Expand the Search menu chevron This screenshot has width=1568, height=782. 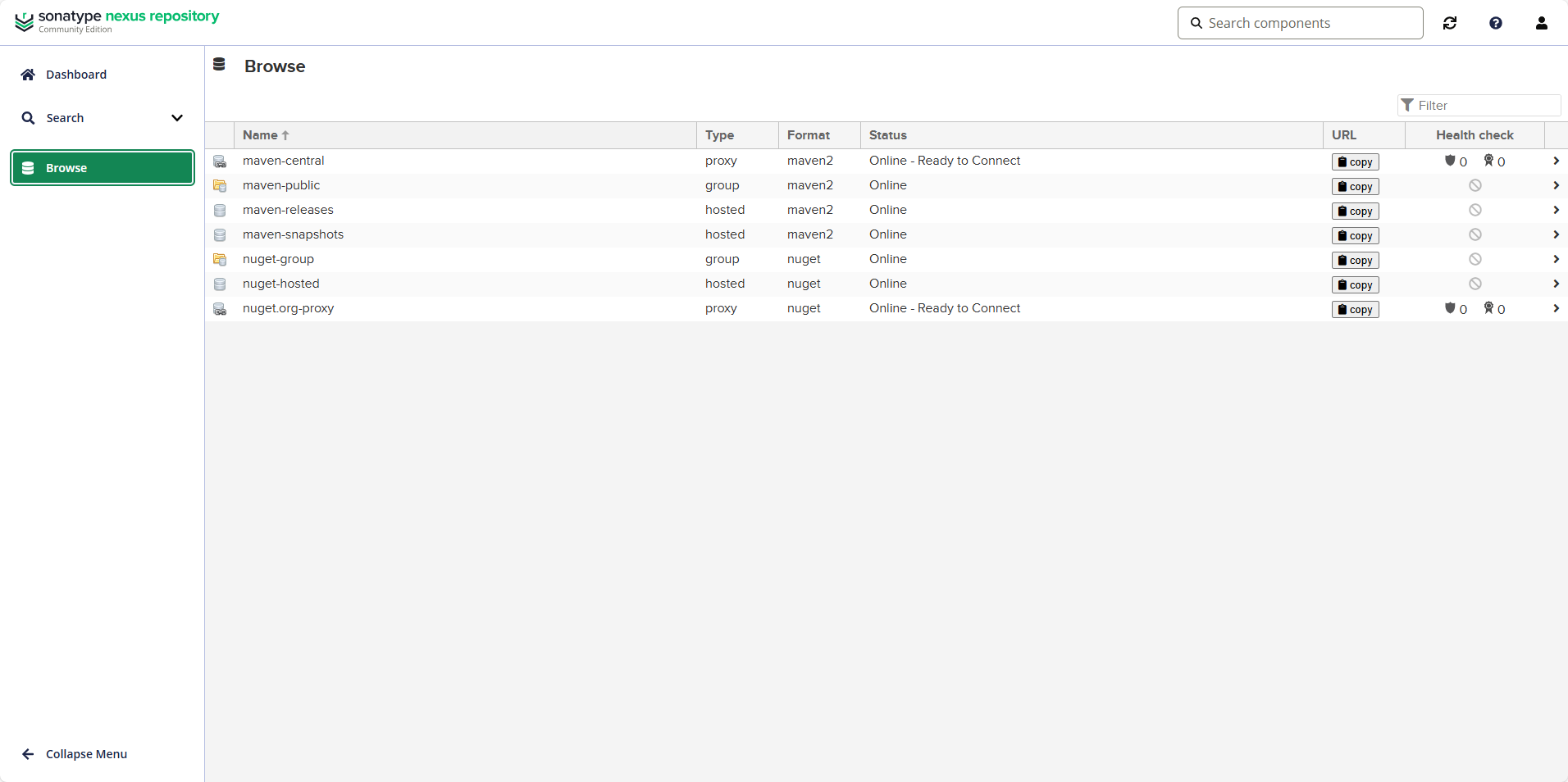pyautogui.click(x=176, y=118)
